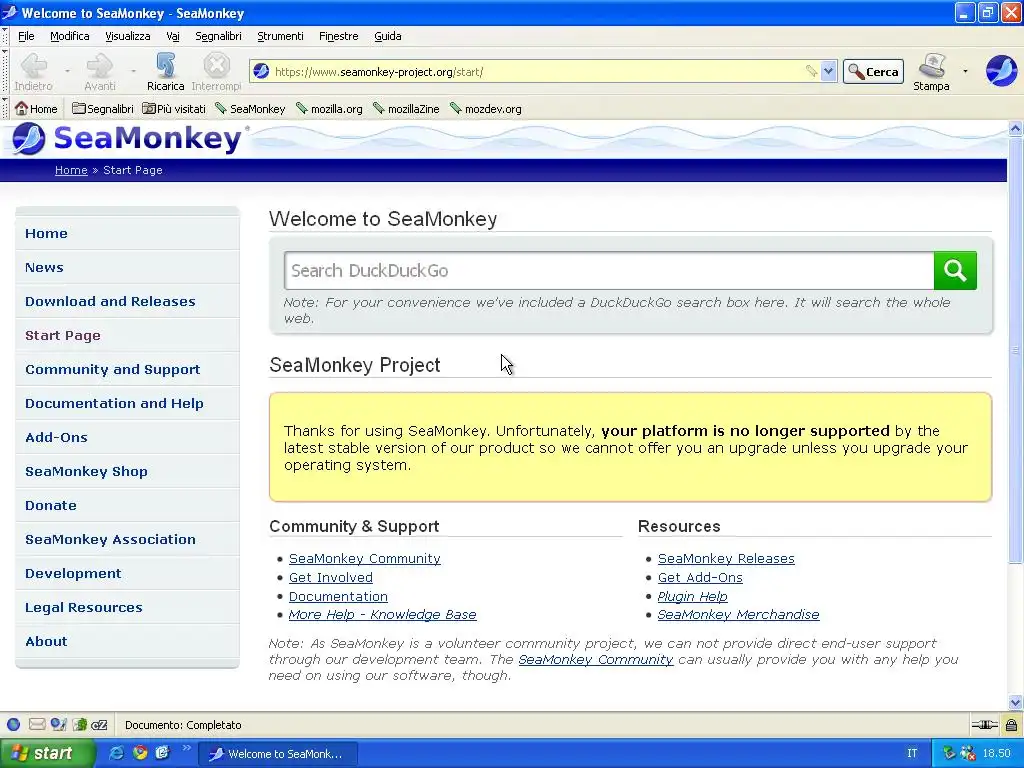Image resolution: width=1024 pixels, height=768 pixels.
Task: Click the security padlock in the status bar
Action: [x=1011, y=724]
